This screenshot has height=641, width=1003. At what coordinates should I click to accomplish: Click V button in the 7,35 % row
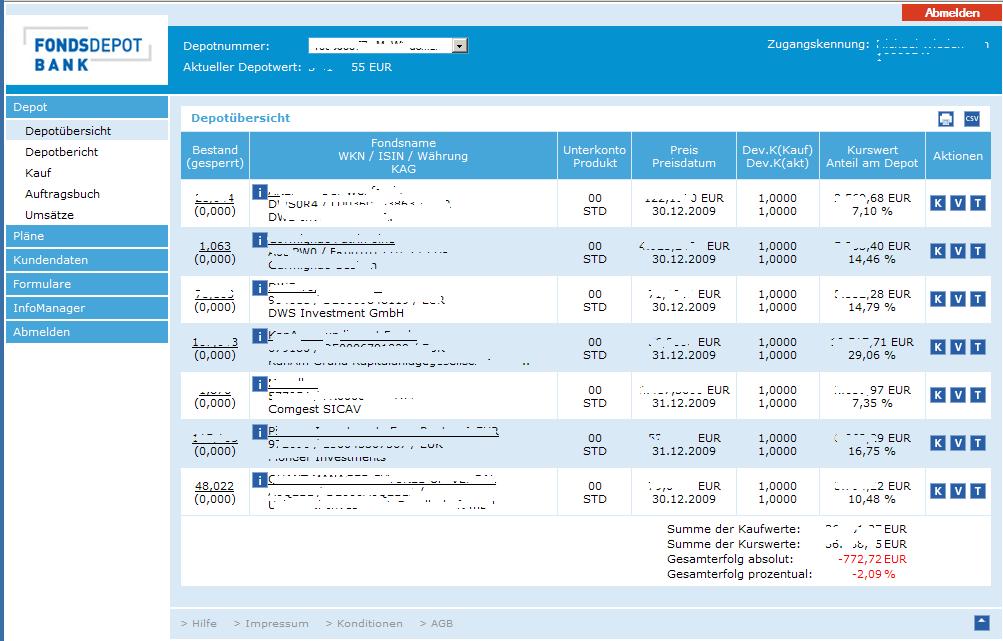(x=958, y=395)
